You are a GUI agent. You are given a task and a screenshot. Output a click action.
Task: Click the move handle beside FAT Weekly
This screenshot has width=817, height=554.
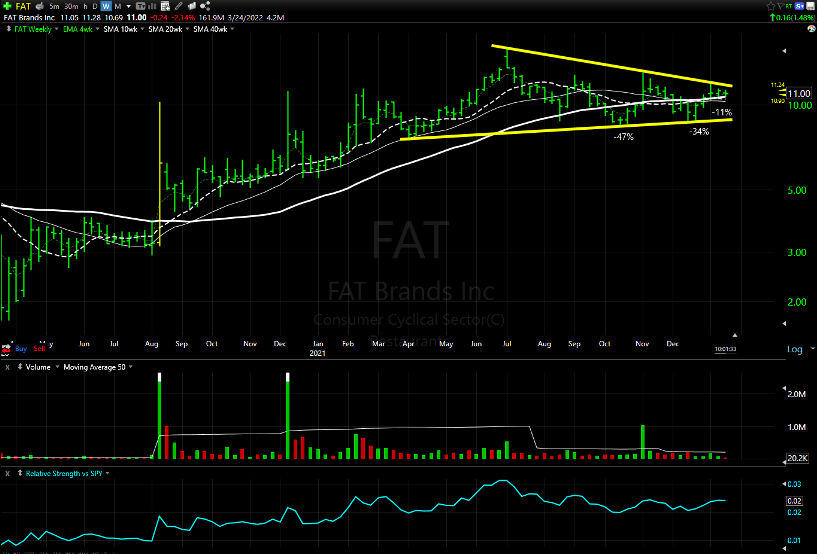coord(8,29)
